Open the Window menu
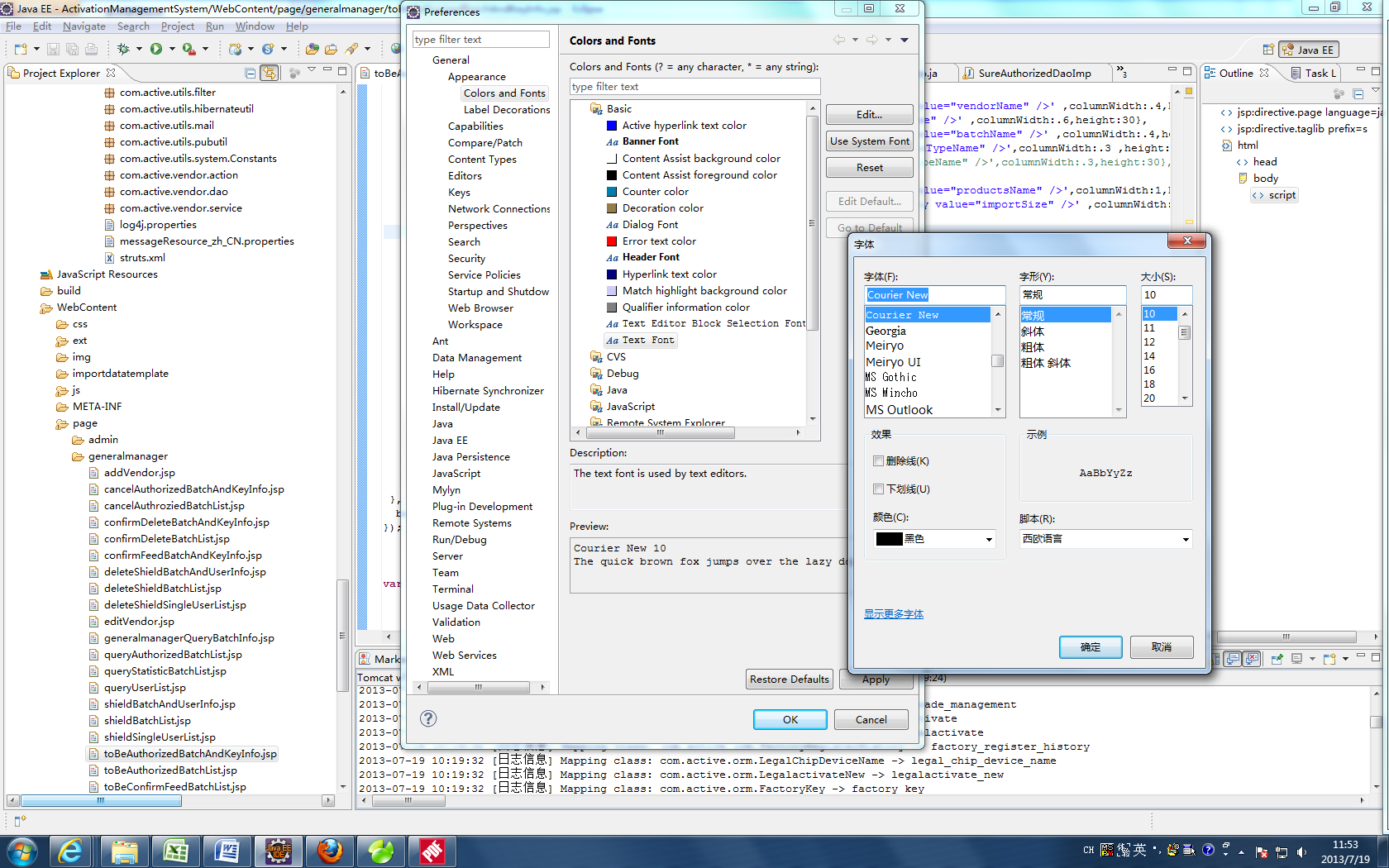The height and width of the screenshot is (868, 1389). click(255, 26)
